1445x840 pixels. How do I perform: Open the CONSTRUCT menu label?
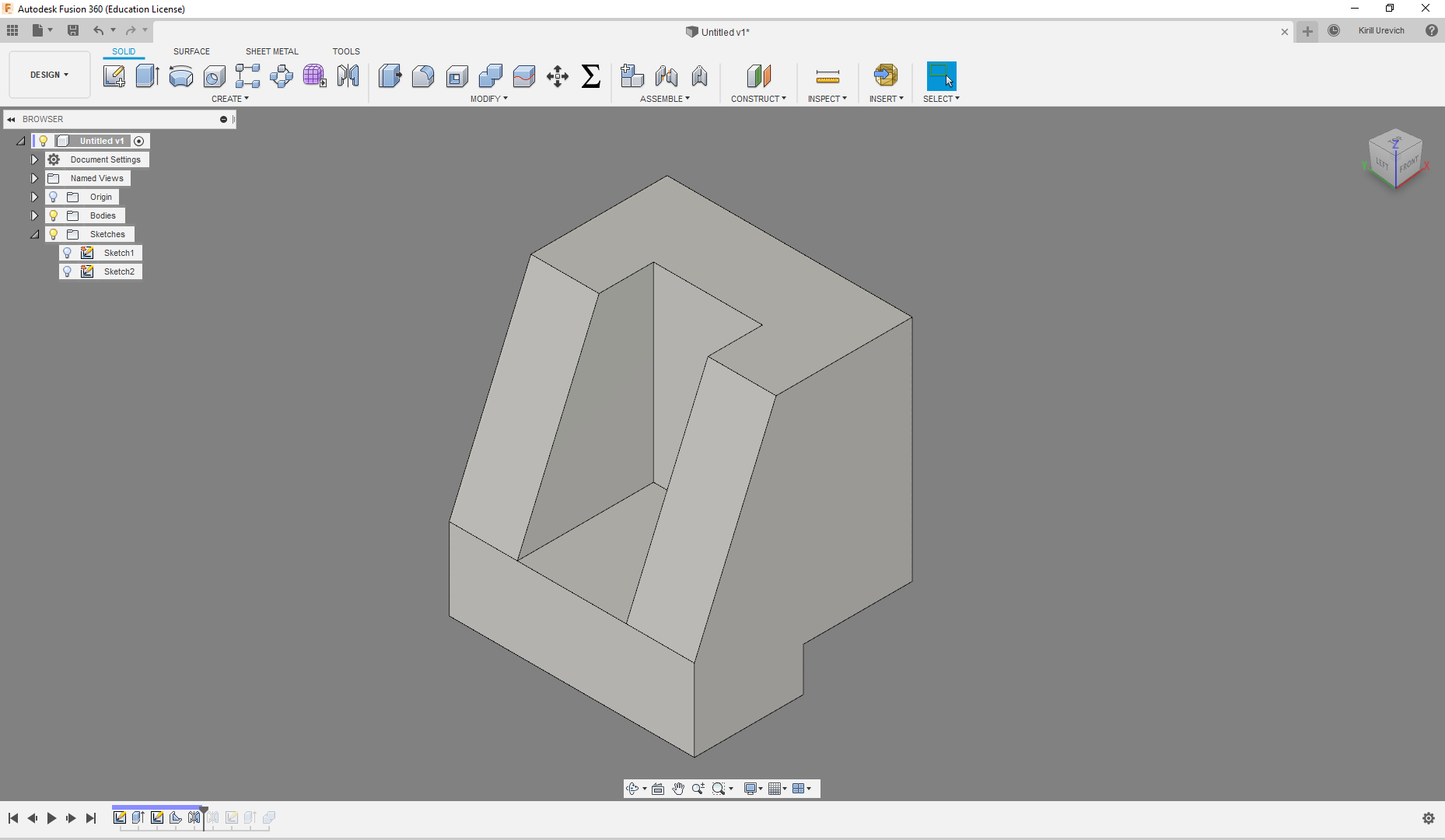[x=758, y=99]
